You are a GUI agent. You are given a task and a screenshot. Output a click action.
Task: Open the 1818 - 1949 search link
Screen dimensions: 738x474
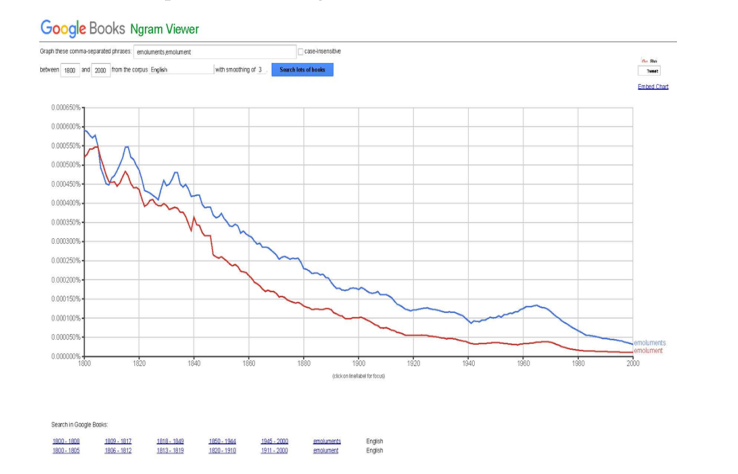point(170,441)
